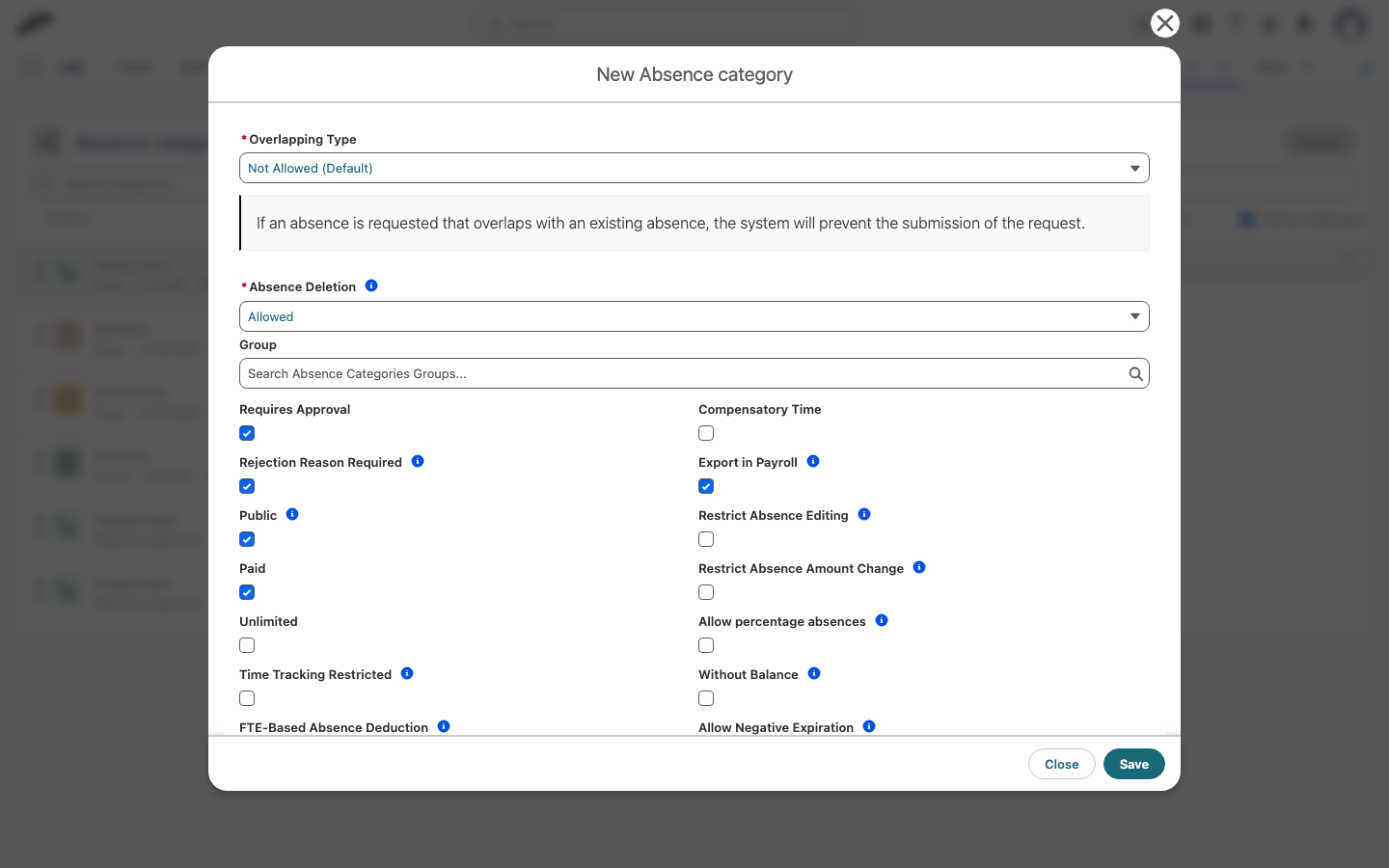Open the Overlapping Type dropdown

click(694, 168)
